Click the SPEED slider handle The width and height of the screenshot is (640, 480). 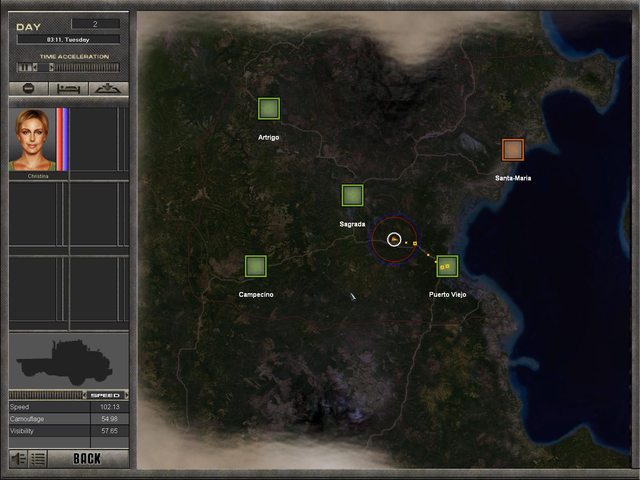tap(105, 395)
